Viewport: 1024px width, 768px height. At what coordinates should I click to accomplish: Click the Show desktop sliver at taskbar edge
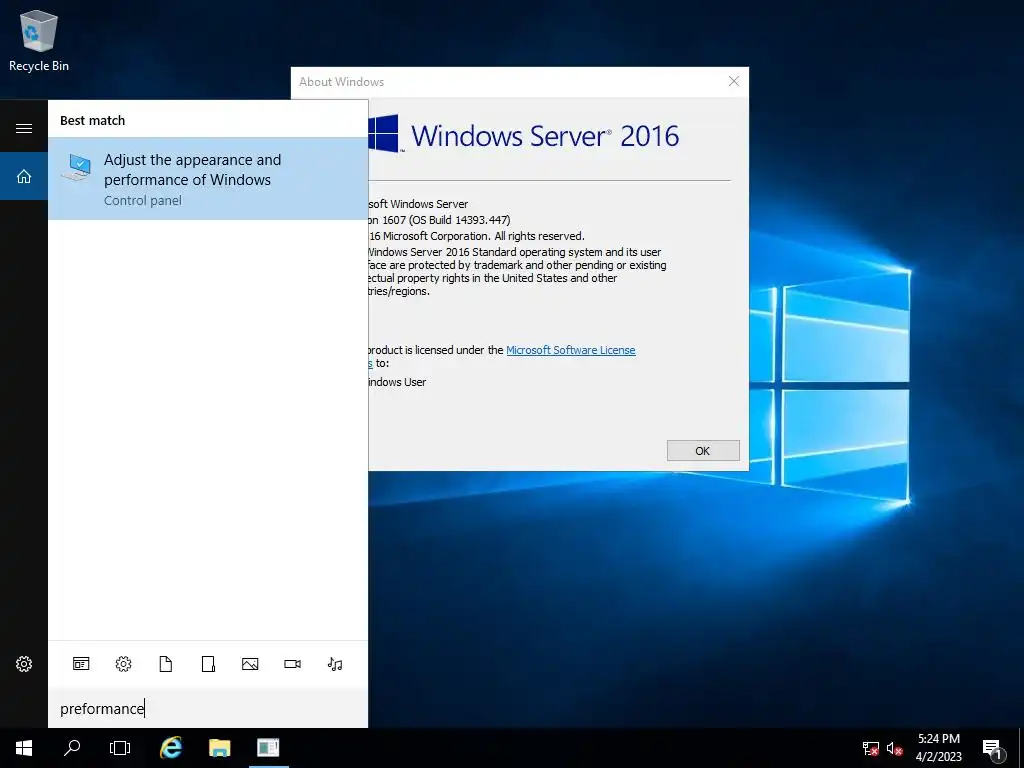[1021, 748]
